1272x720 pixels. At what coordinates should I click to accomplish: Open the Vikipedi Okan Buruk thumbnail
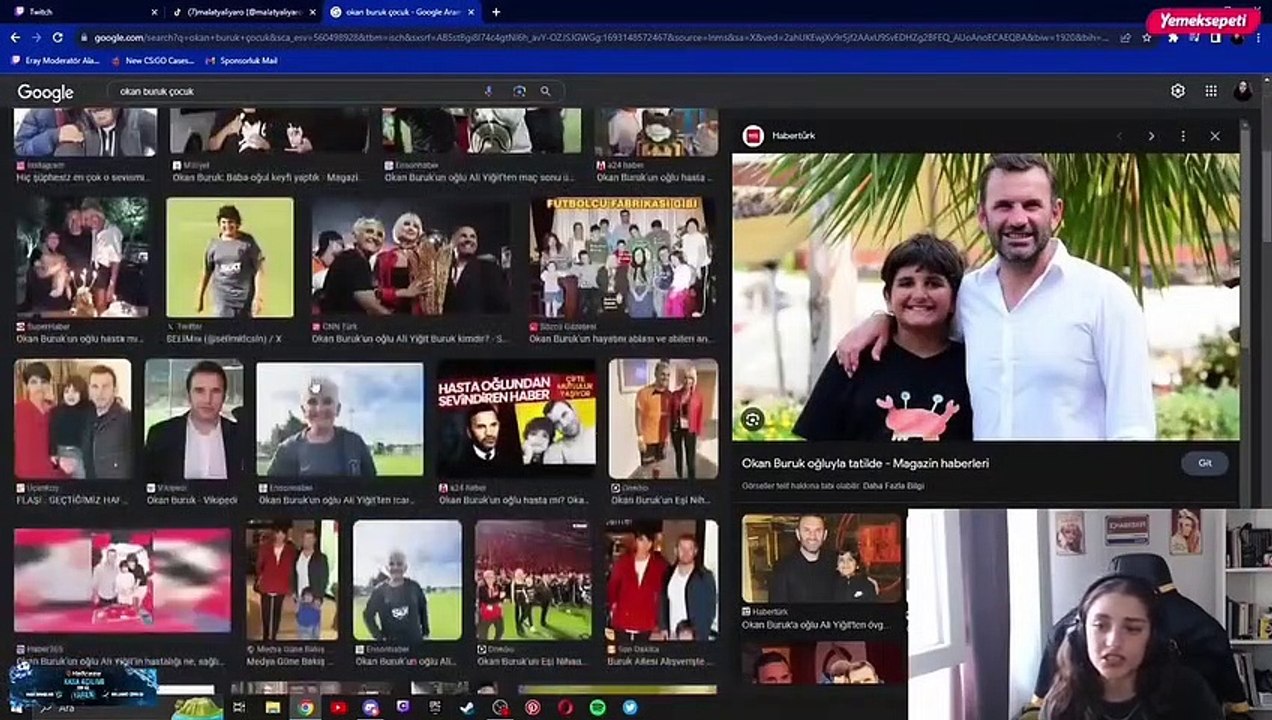194,418
